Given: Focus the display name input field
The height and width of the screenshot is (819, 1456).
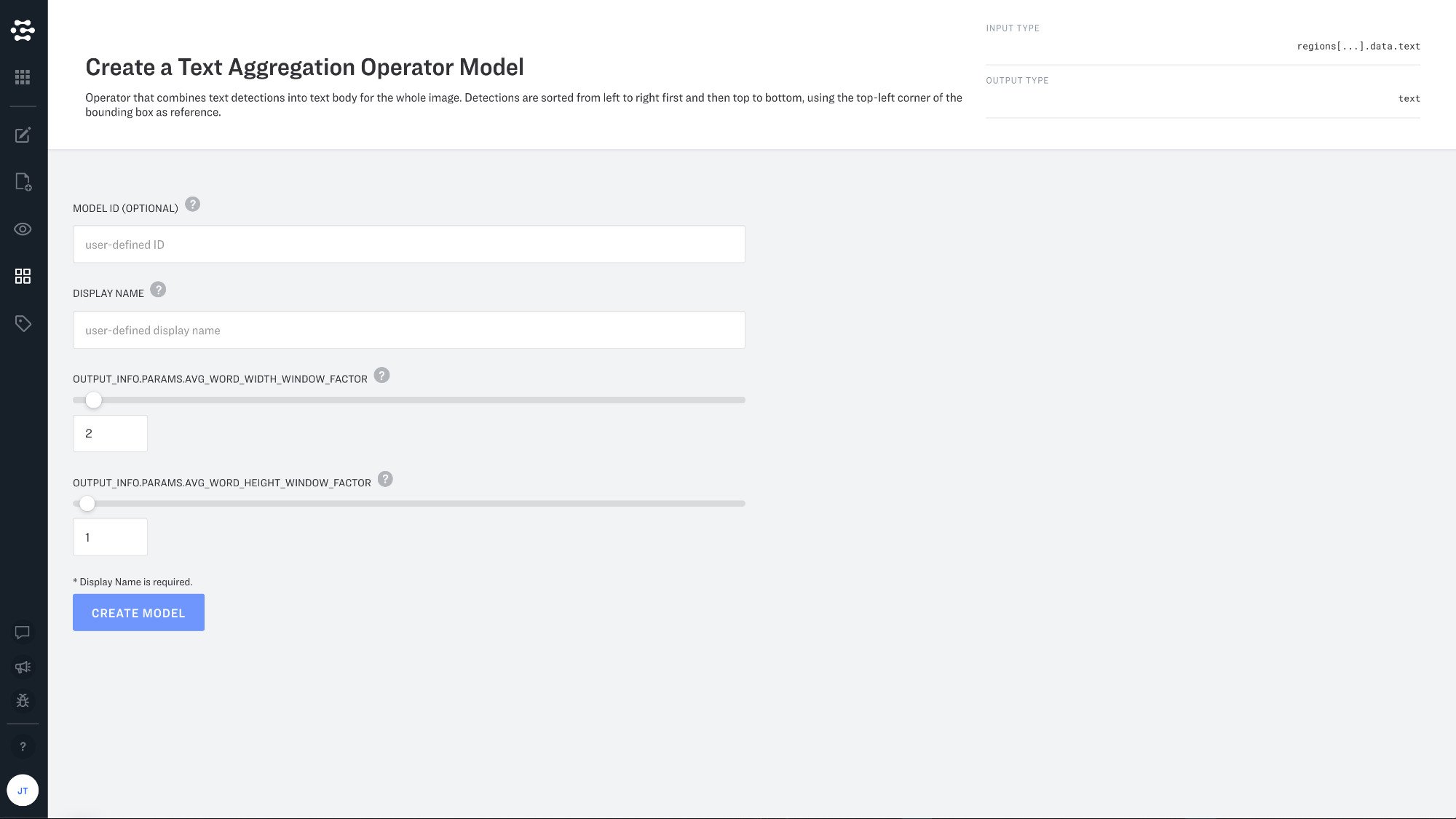Looking at the screenshot, I should pos(408,331).
